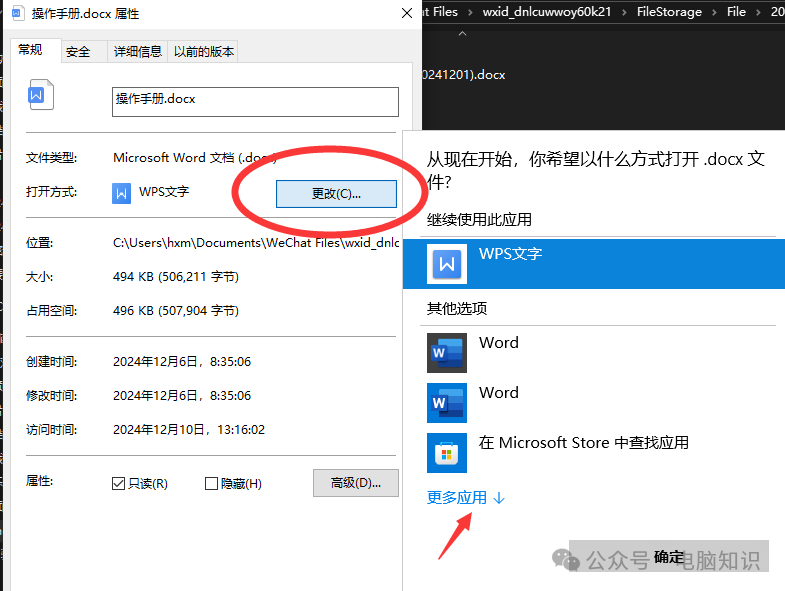Click the 访问时间 value 13:16:02
Viewport: 785px width, 591px height.
[189, 430]
